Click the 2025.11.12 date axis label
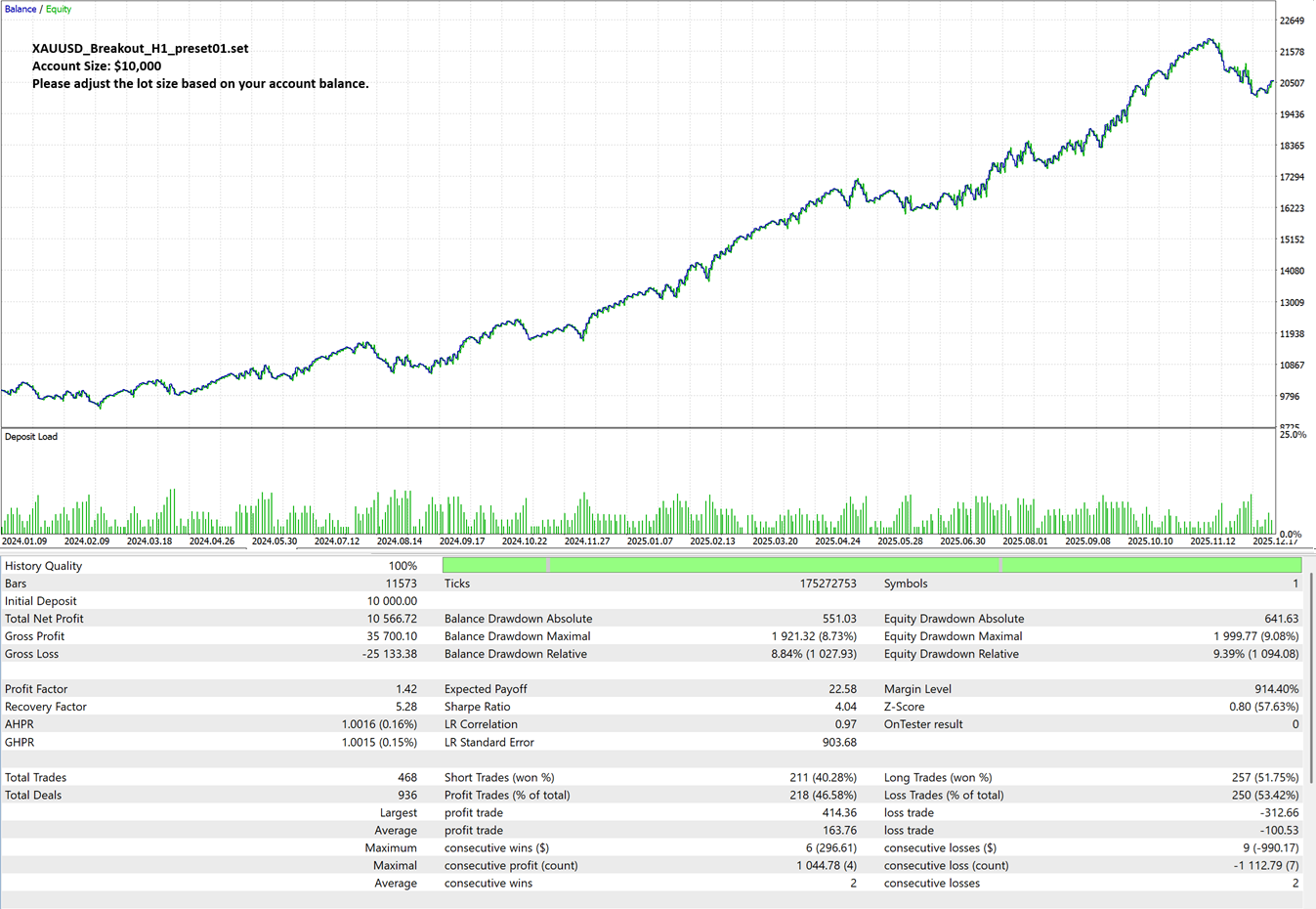The height and width of the screenshot is (909, 1316). click(x=1212, y=541)
